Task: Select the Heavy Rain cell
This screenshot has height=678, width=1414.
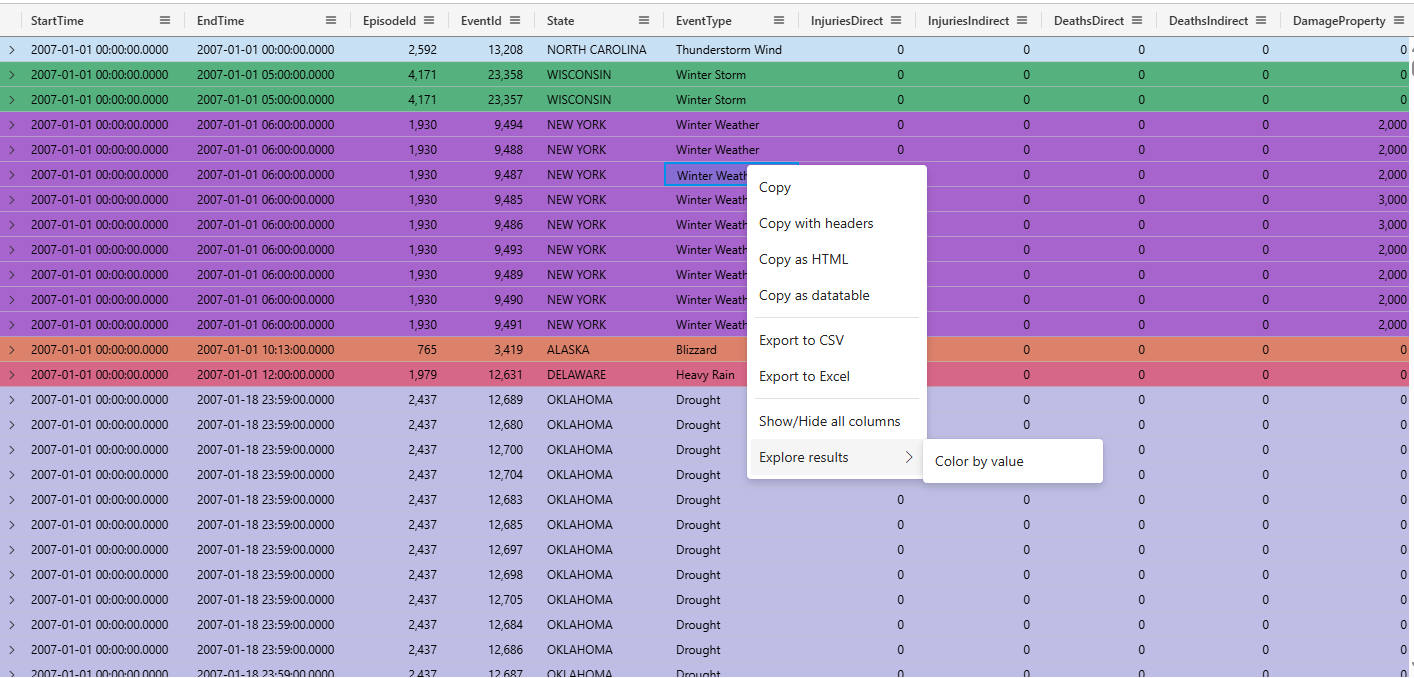Action: (706, 375)
